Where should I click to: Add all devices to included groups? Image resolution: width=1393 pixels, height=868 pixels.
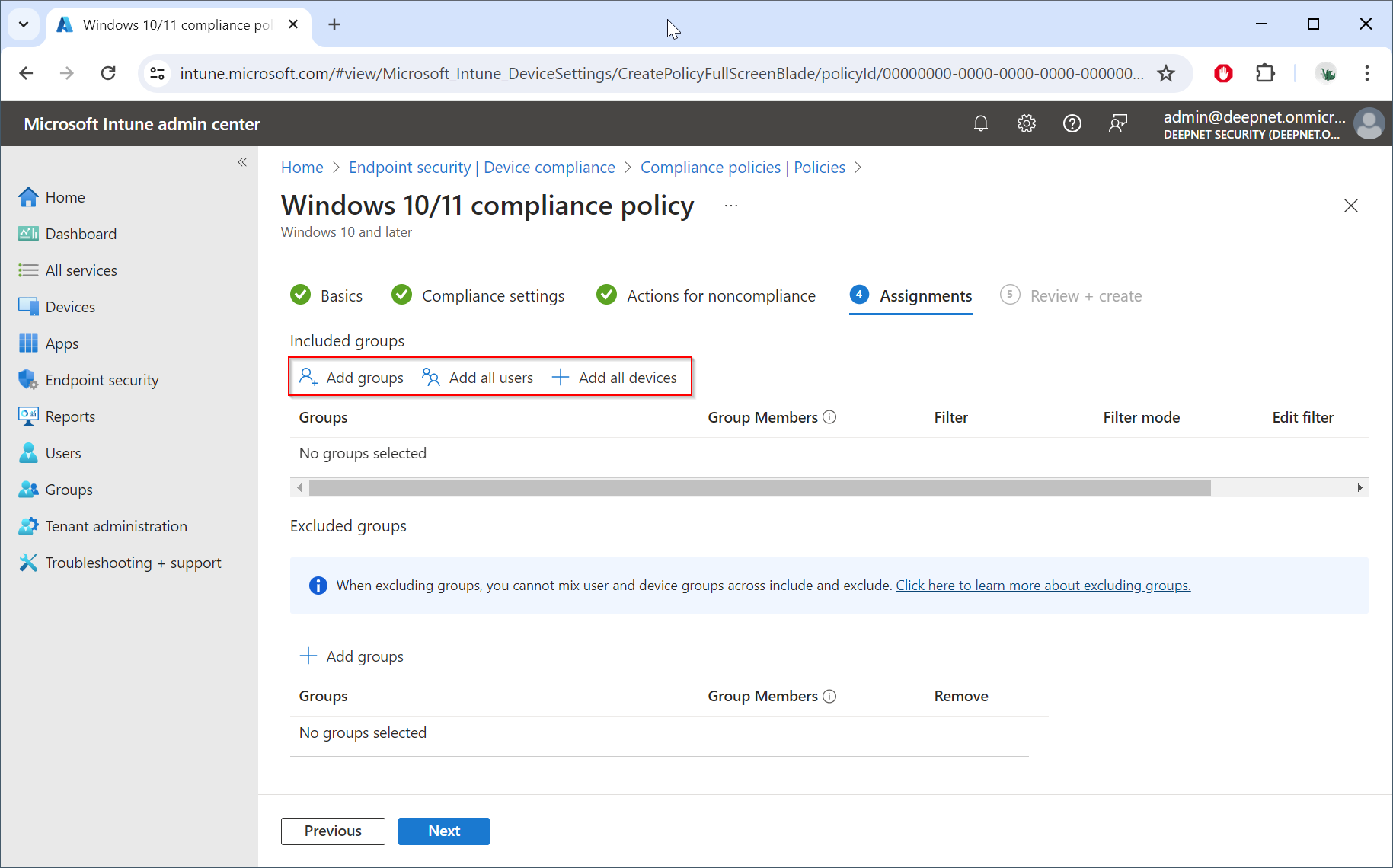[615, 378]
